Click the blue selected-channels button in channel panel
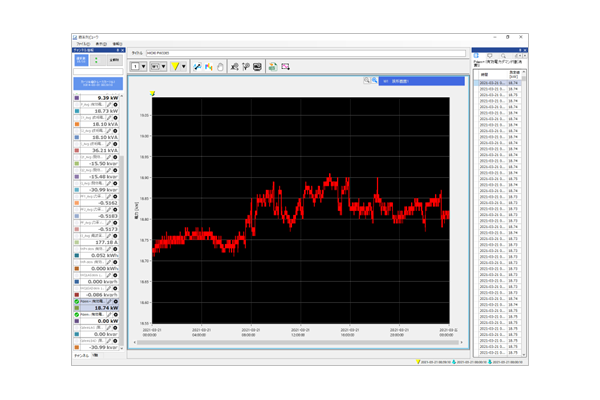The width and height of the screenshot is (600, 400). click(x=81, y=60)
